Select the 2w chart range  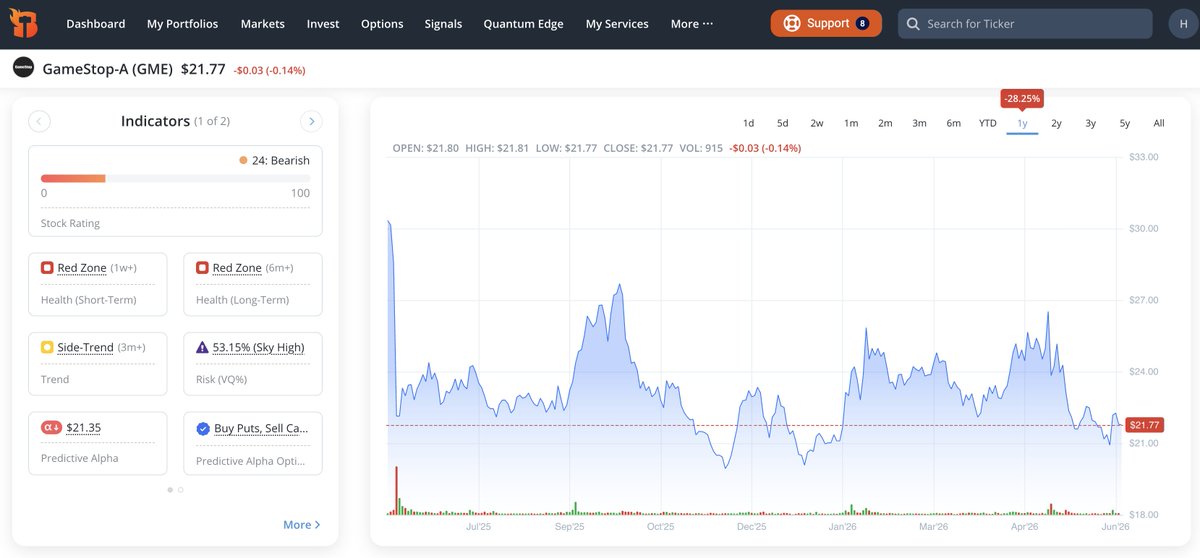817,123
